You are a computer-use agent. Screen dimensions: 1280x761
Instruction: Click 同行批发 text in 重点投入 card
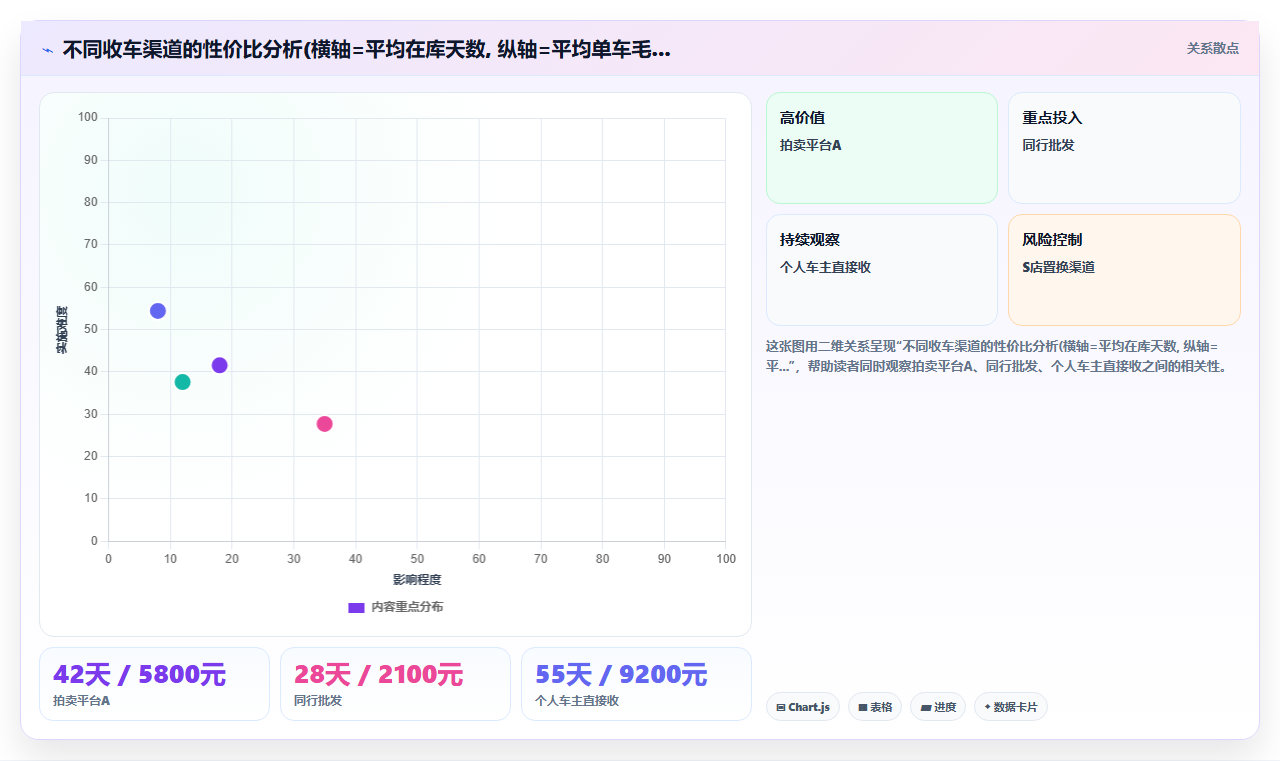coord(1048,145)
